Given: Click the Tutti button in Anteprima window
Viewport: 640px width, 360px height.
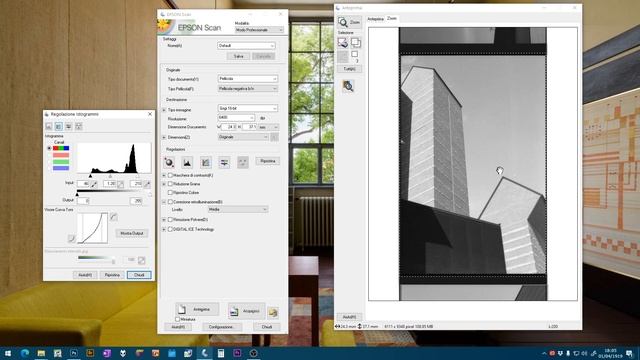Looking at the screenshot, I should tap(349, 69).
